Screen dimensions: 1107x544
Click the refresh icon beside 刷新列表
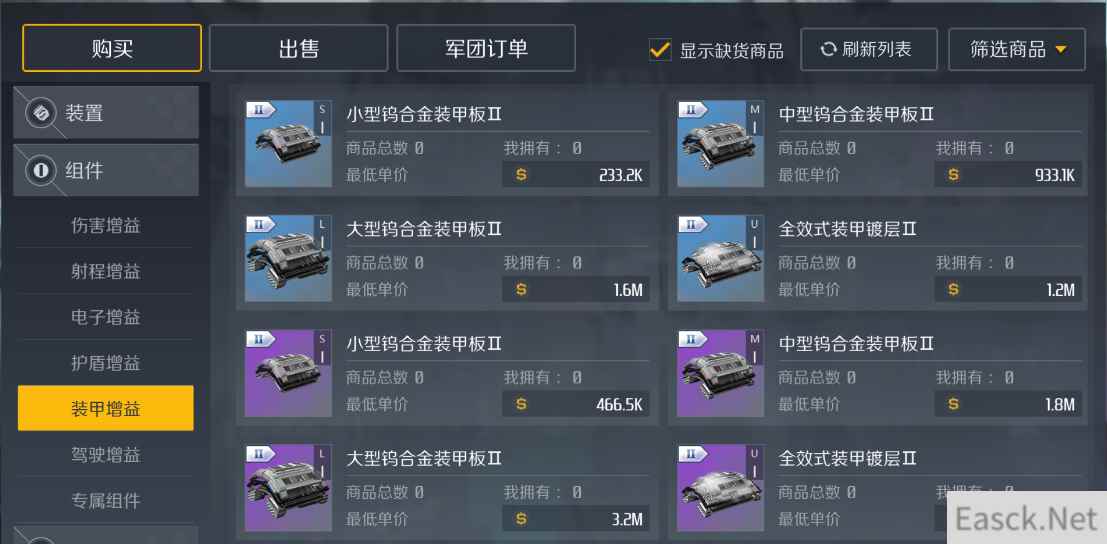[828, 49]
